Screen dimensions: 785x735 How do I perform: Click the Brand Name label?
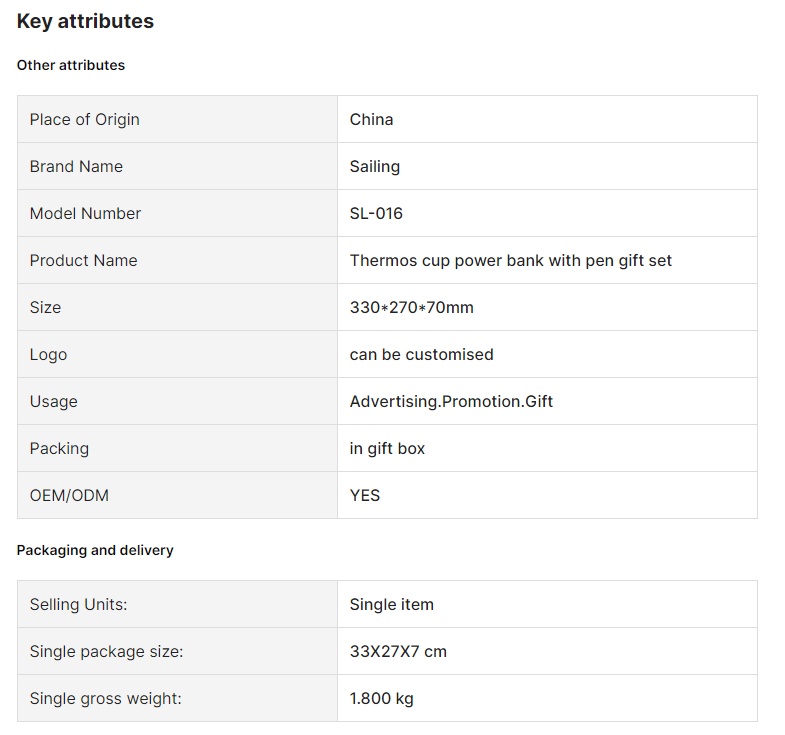[76, 166]
